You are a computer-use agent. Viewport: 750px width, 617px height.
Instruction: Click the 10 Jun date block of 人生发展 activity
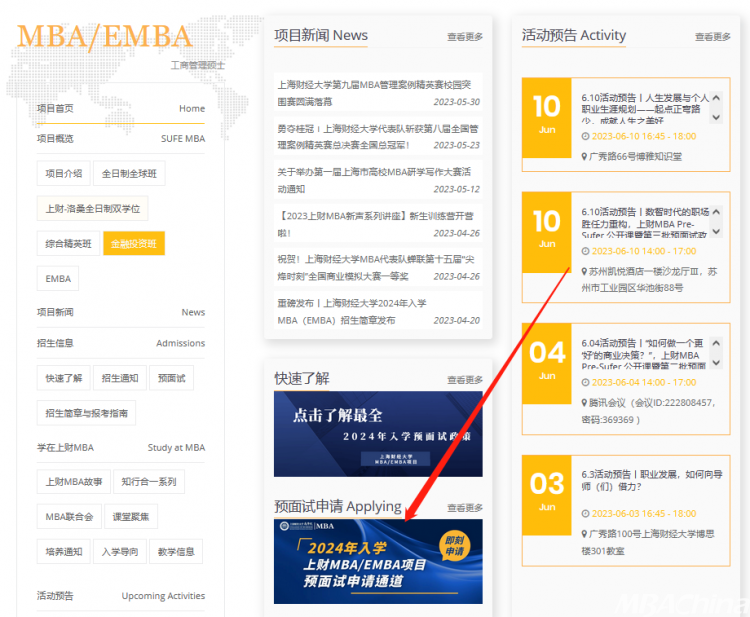pyautogui.click(x=547, y=118)
